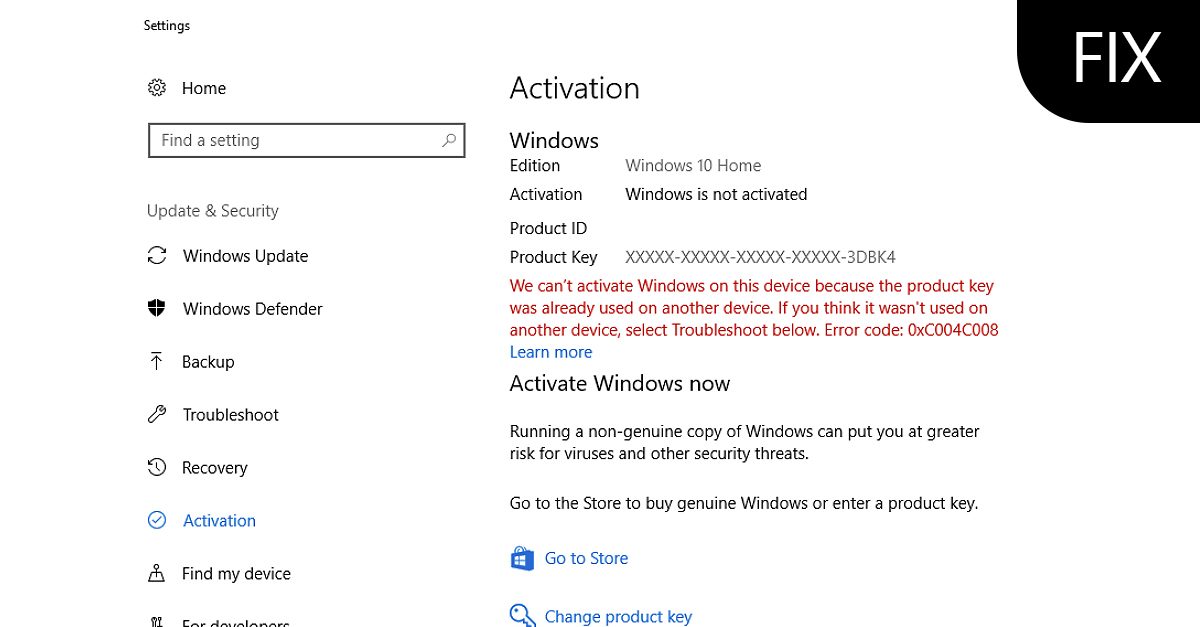
Task: Switch to the 'Recovery' settings section
Action: (214, 468)
